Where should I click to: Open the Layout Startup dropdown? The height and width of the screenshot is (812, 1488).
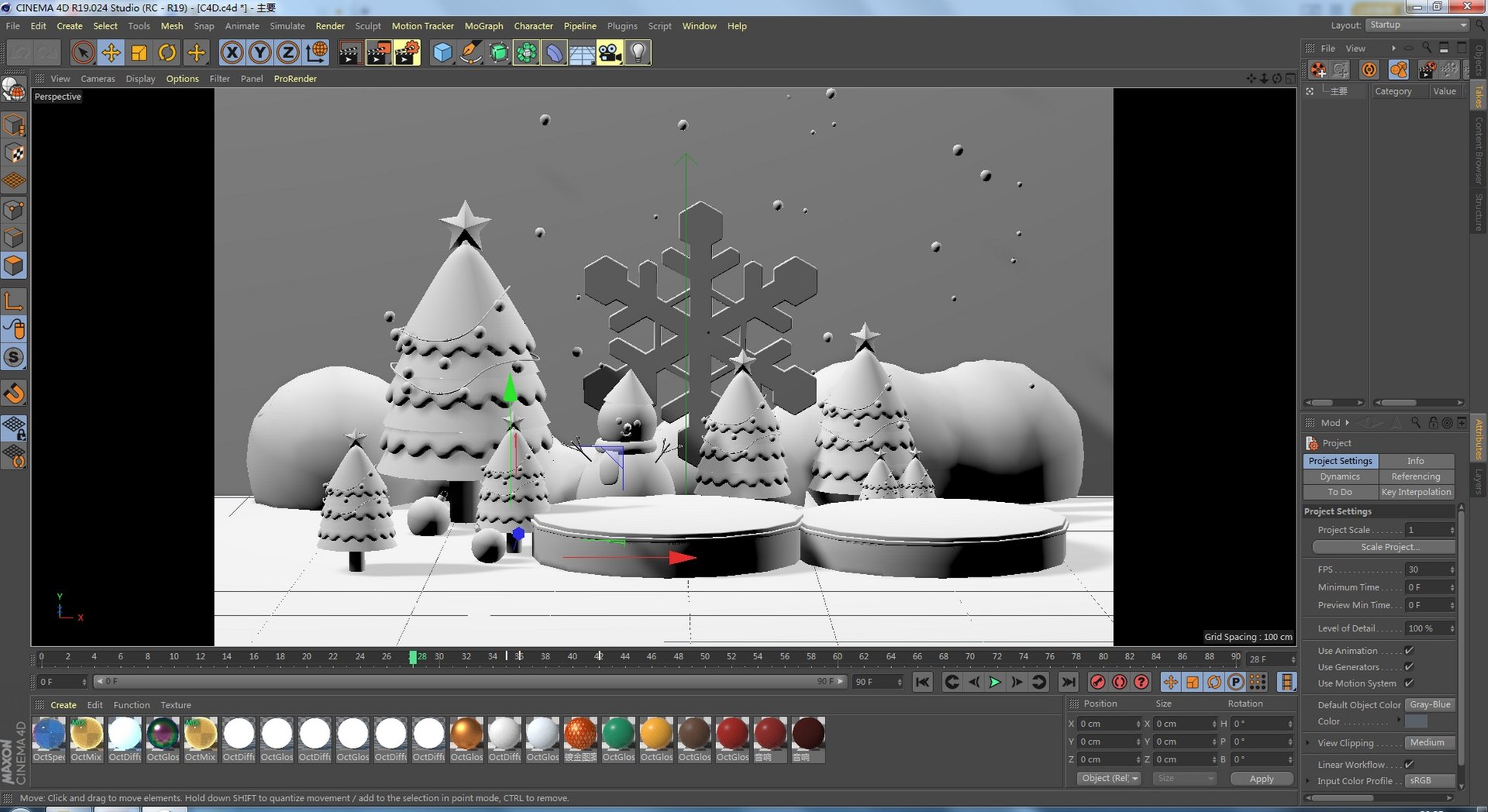1417,26
